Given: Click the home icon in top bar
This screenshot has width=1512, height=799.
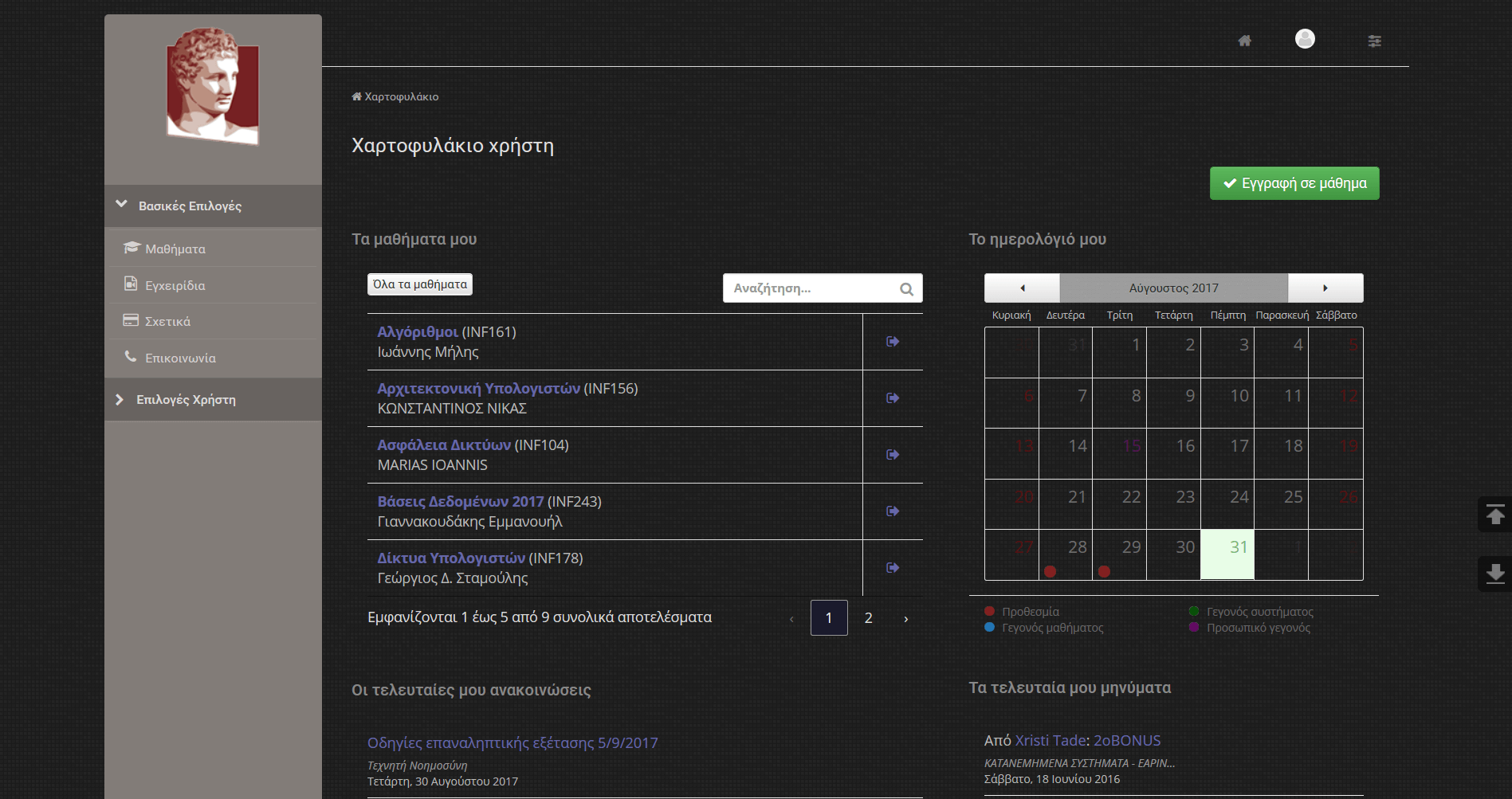Looking at the screenshot, I should click(1244, 41).
